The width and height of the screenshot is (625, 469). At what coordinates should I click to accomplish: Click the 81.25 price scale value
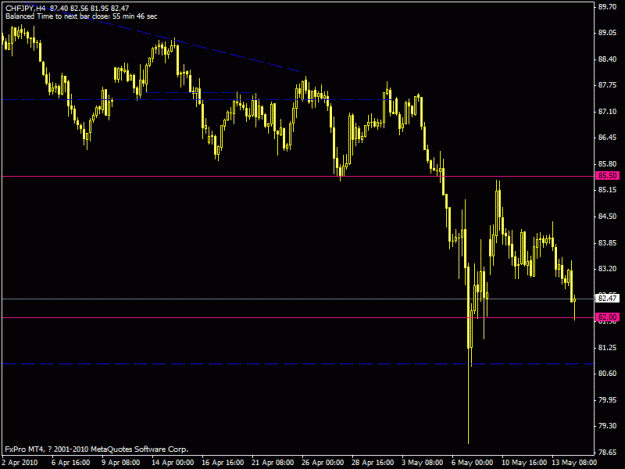pyautogui.click(x=607, y=347)
